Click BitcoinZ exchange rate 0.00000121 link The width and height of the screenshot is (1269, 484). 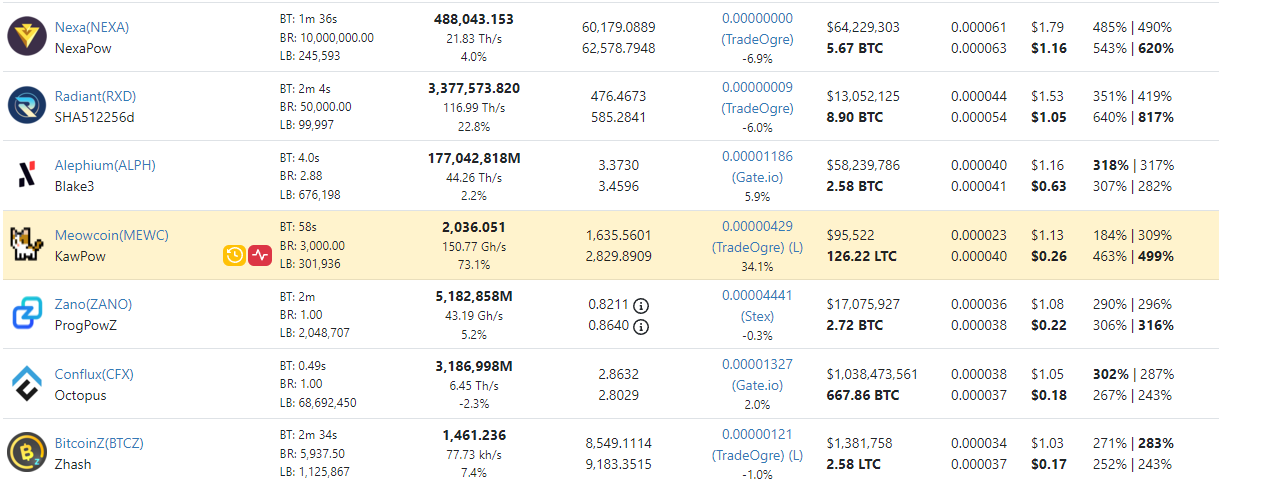pos(757,434)
